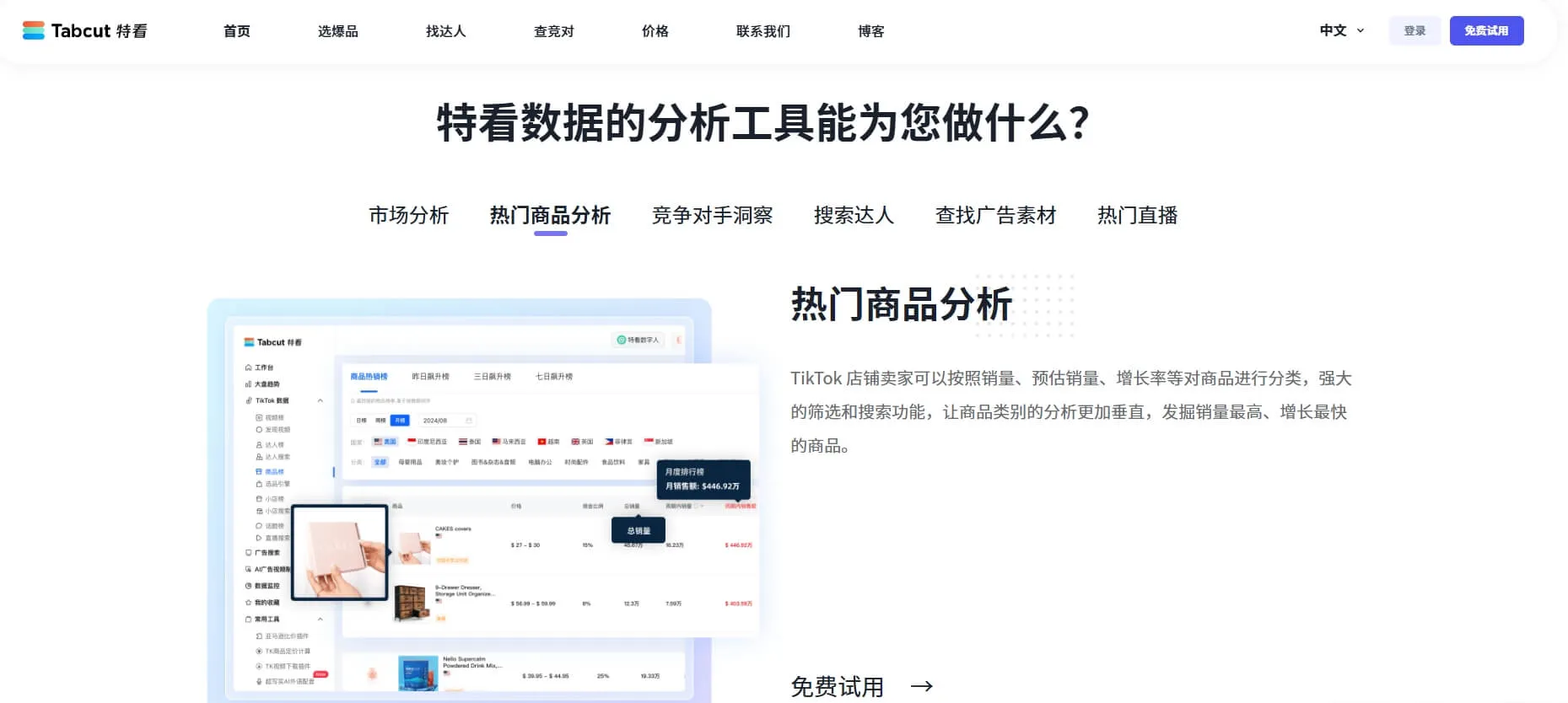The image size is (1568, 703).
Task: Switch to the 查找广告素材 tab
Action: point(996,216)
